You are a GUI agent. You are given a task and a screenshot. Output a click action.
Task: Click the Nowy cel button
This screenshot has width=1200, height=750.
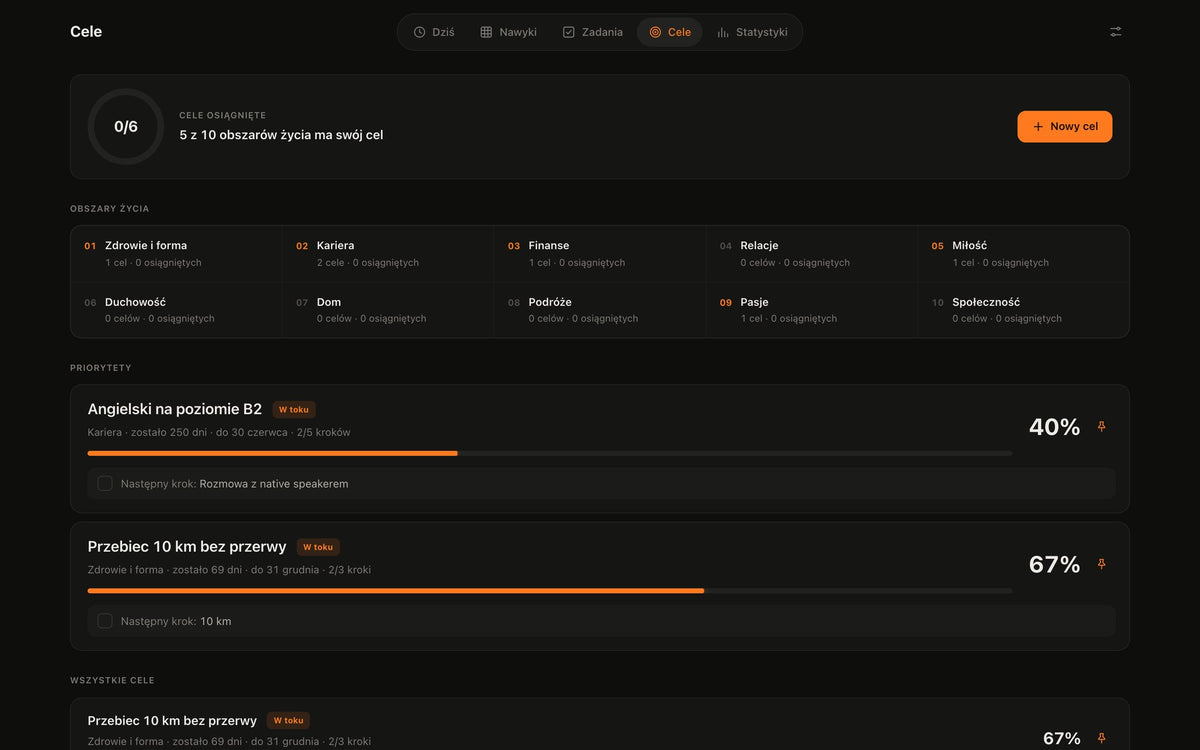point(1064,127)
